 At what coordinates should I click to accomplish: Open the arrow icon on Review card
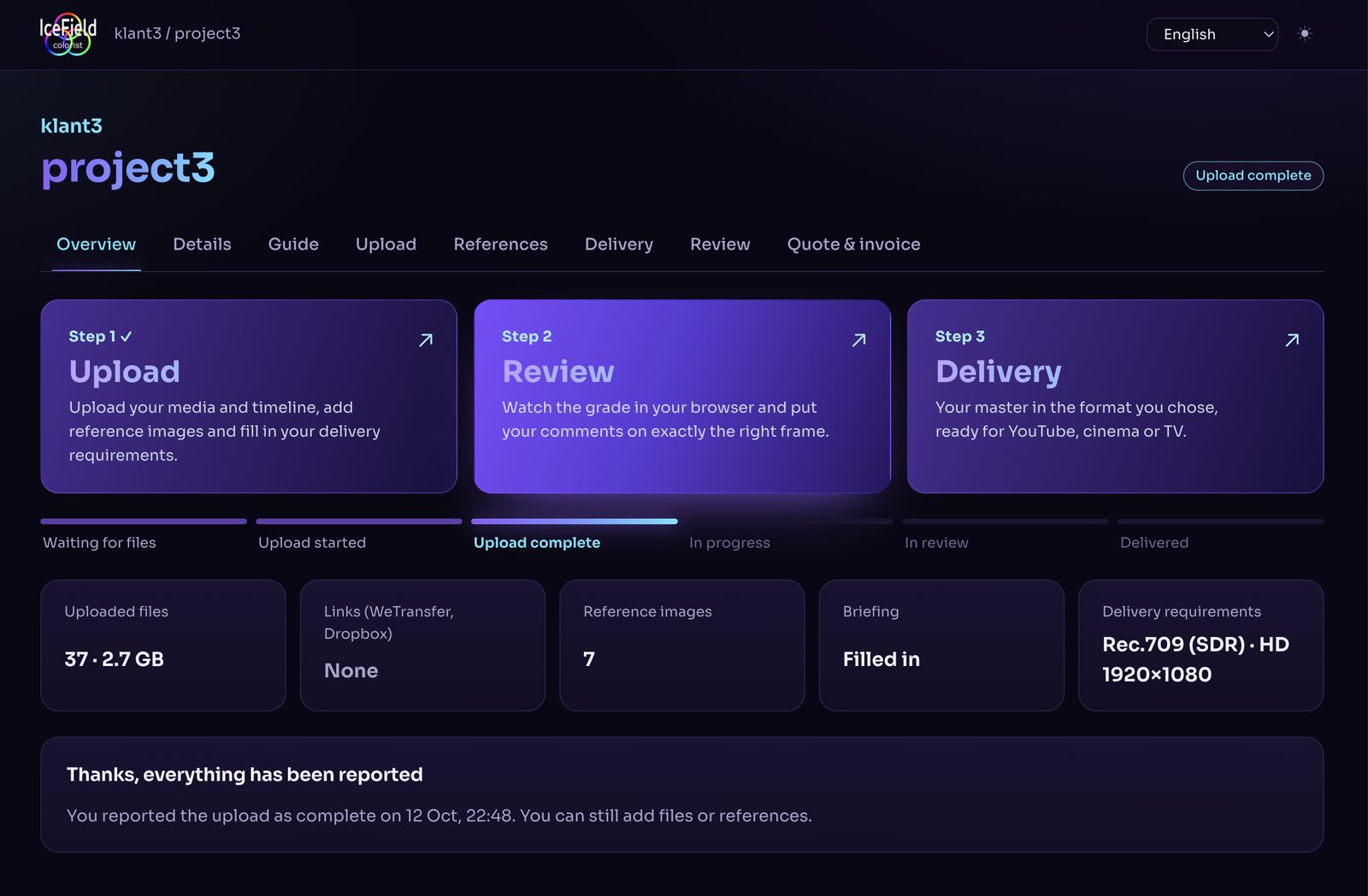[x=859, y=340]
